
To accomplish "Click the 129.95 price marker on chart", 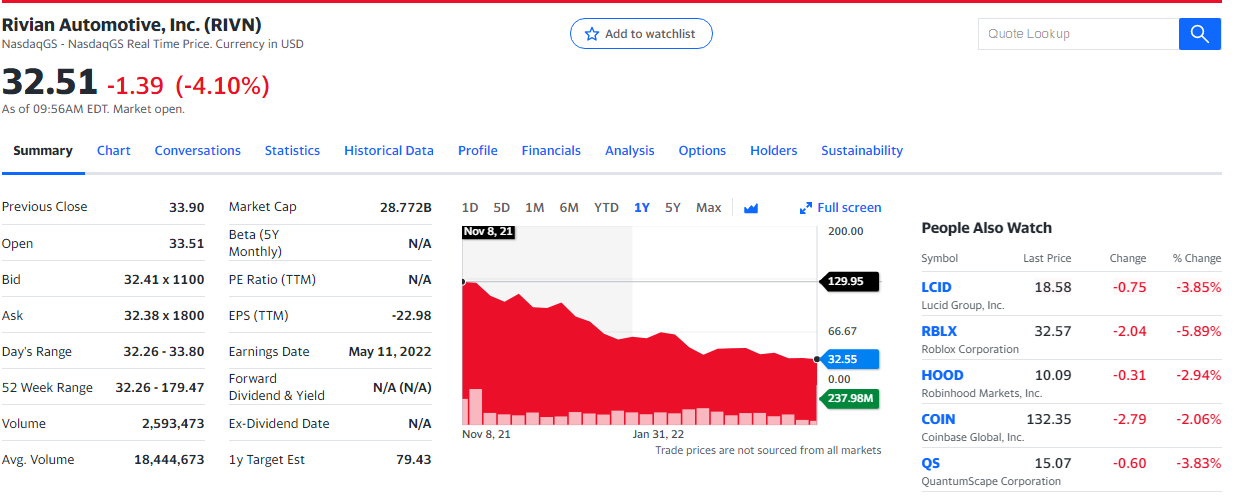I will [849, 282].
